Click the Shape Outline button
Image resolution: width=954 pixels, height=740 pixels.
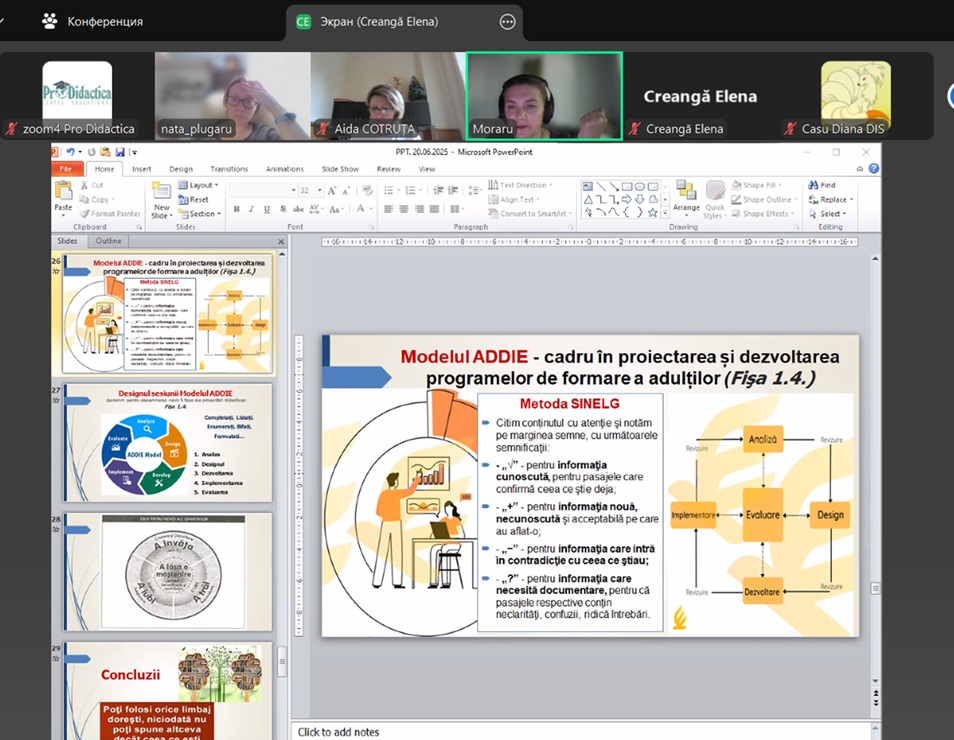point(764,200)
